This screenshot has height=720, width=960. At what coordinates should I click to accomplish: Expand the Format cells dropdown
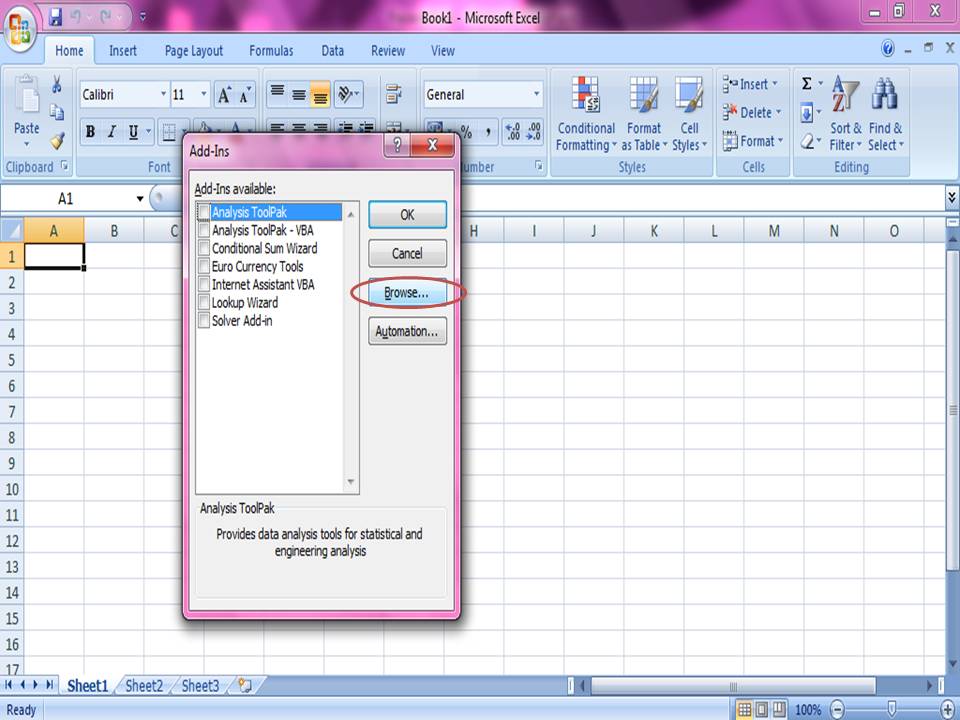[x=781, y=141]
